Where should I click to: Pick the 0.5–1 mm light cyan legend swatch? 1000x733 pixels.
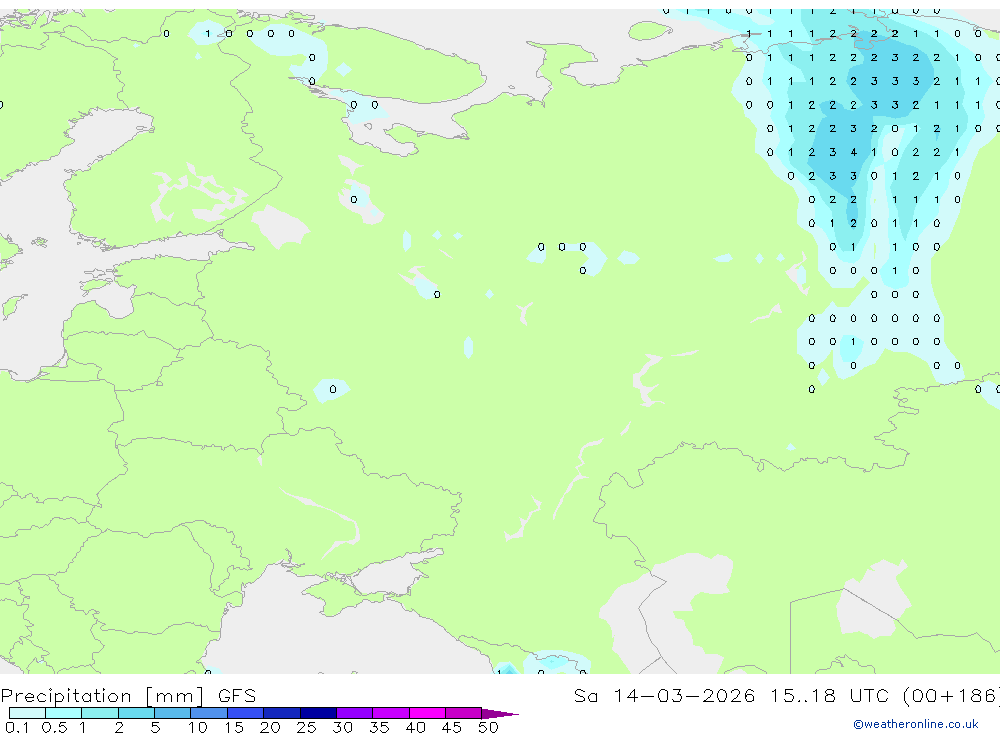tap(64, 713)
